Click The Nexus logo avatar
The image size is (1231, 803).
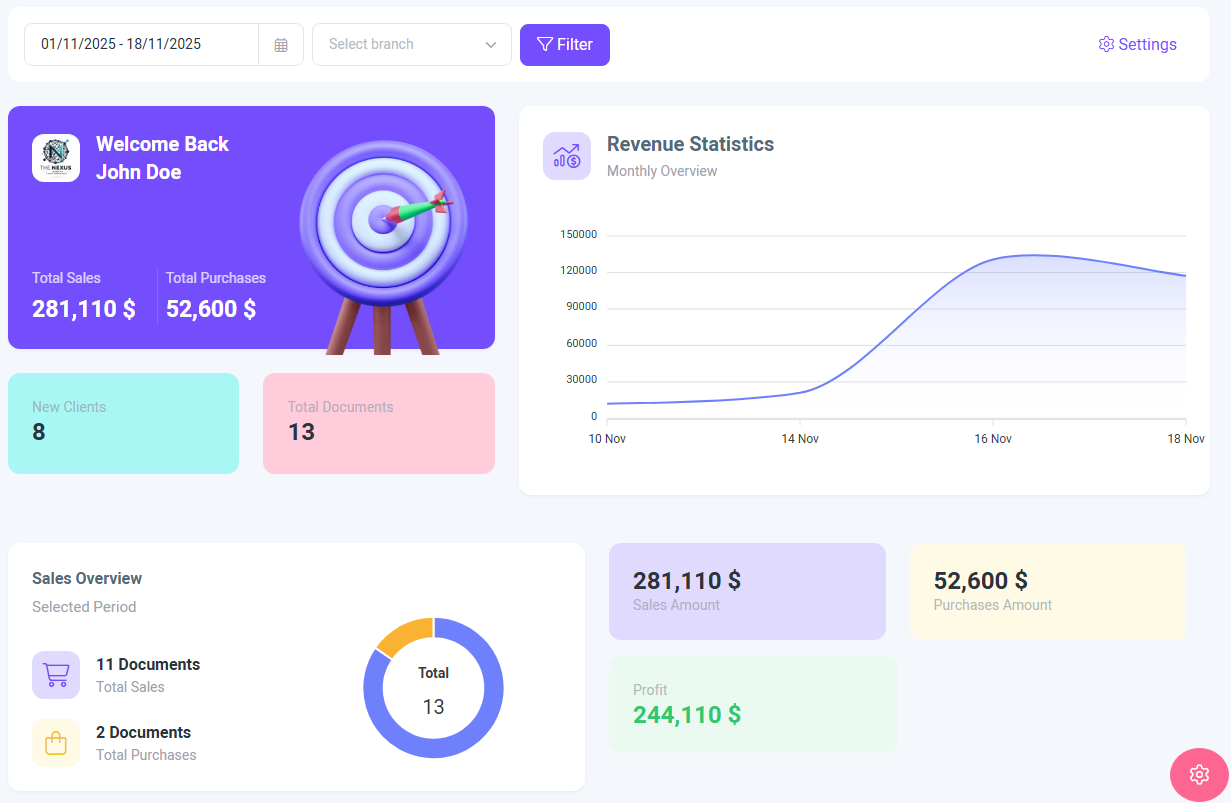tap(56, 157)
